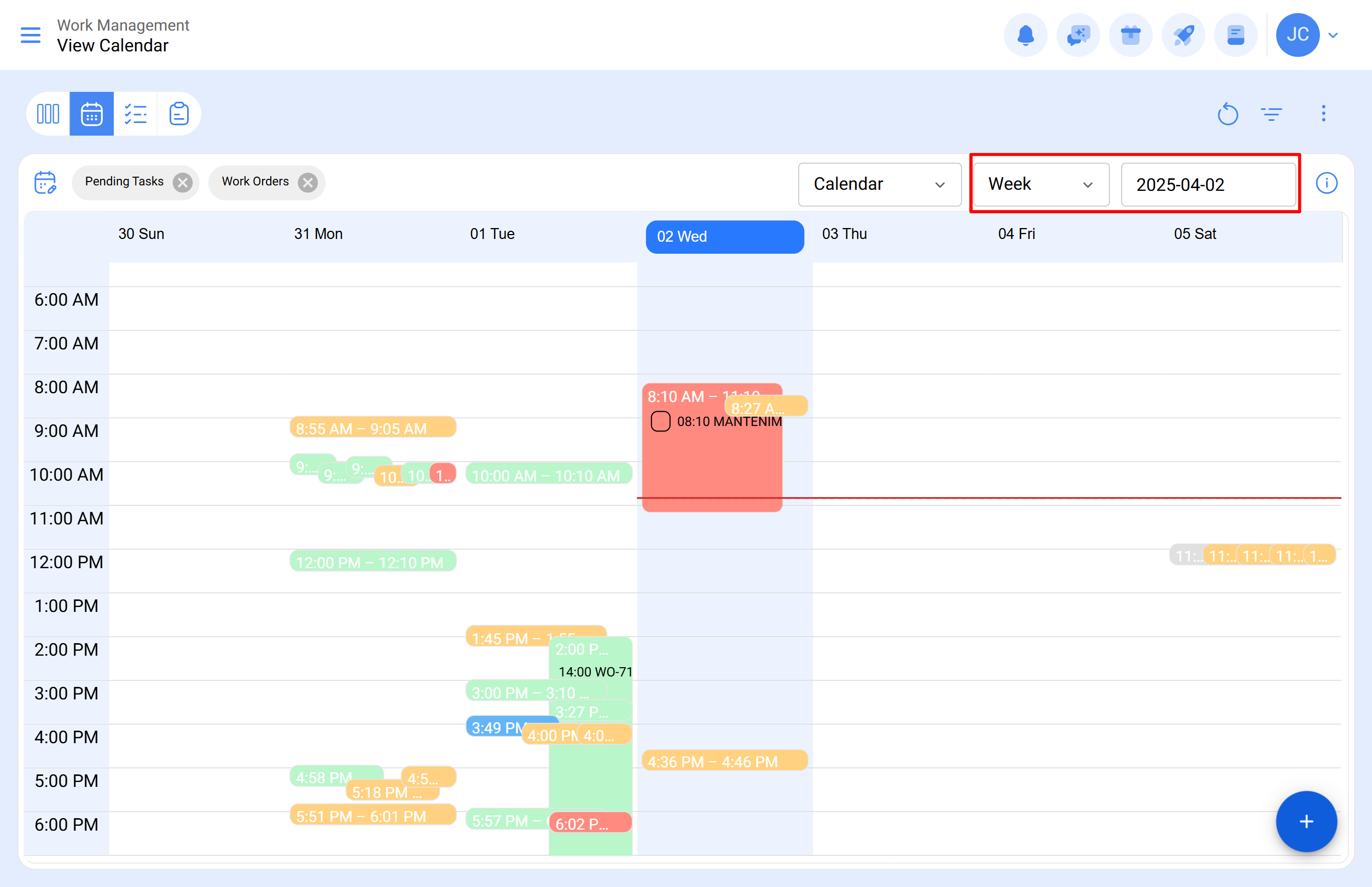
Task: Open the Calendar type dropdown
Action: [x=879, y=184]
